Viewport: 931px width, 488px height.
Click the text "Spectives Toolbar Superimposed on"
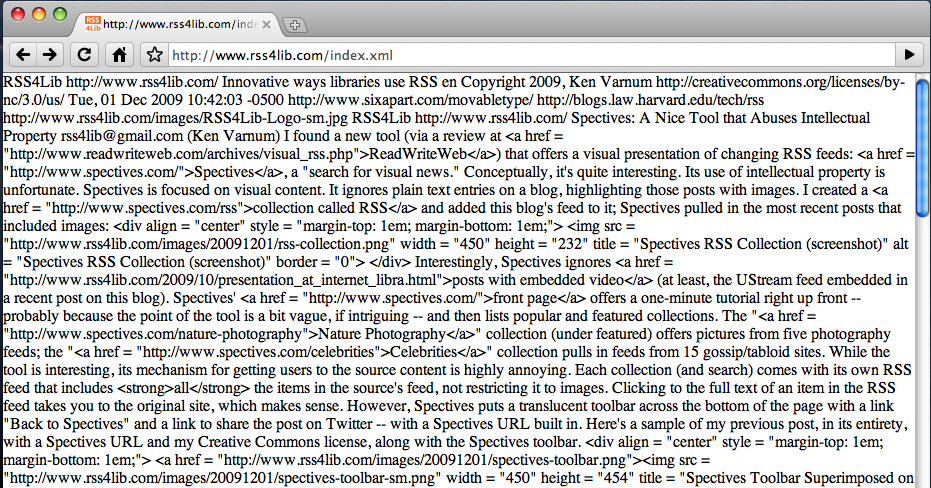coord(800,478)
